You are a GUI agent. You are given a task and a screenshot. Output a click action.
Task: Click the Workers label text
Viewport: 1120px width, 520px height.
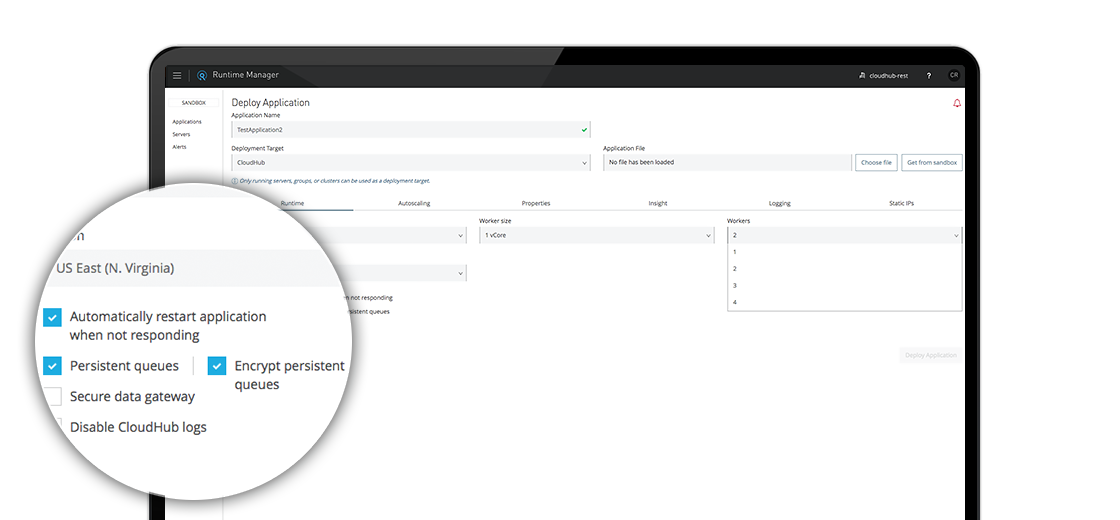[739, 221]
